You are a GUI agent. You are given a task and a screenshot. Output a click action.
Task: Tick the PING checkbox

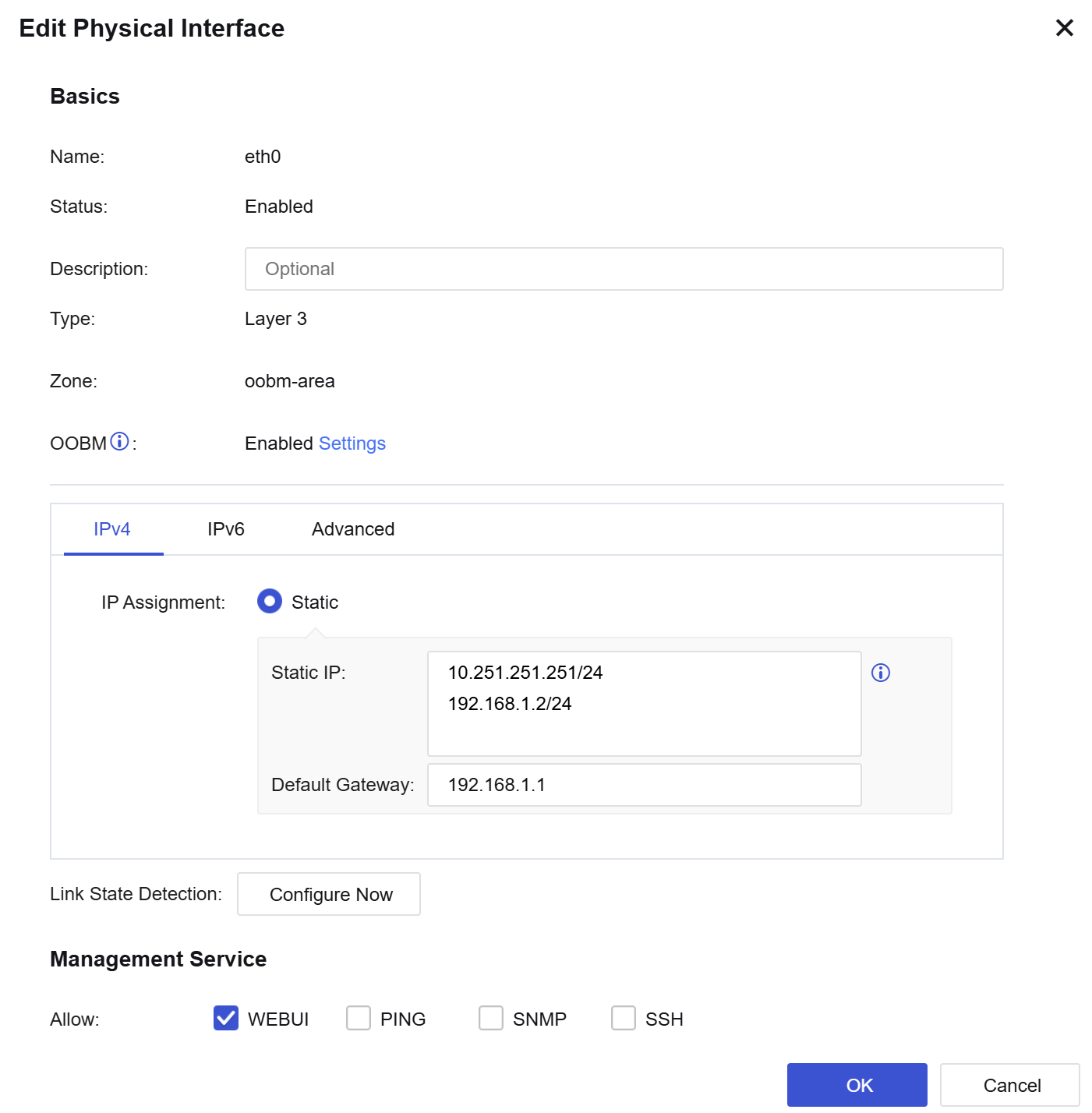tap(359, 1018)
